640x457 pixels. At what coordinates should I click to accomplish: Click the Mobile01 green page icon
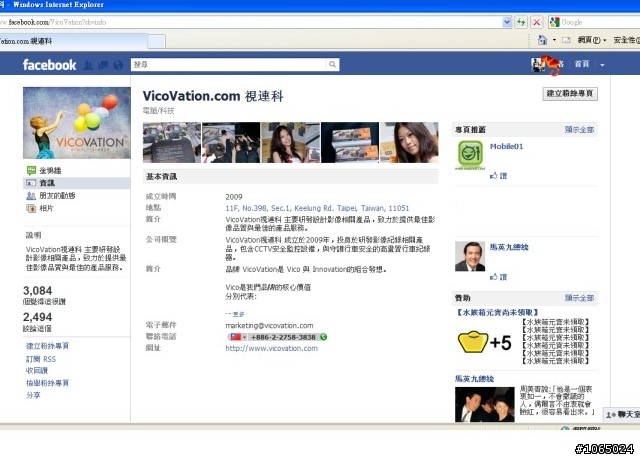470,155
